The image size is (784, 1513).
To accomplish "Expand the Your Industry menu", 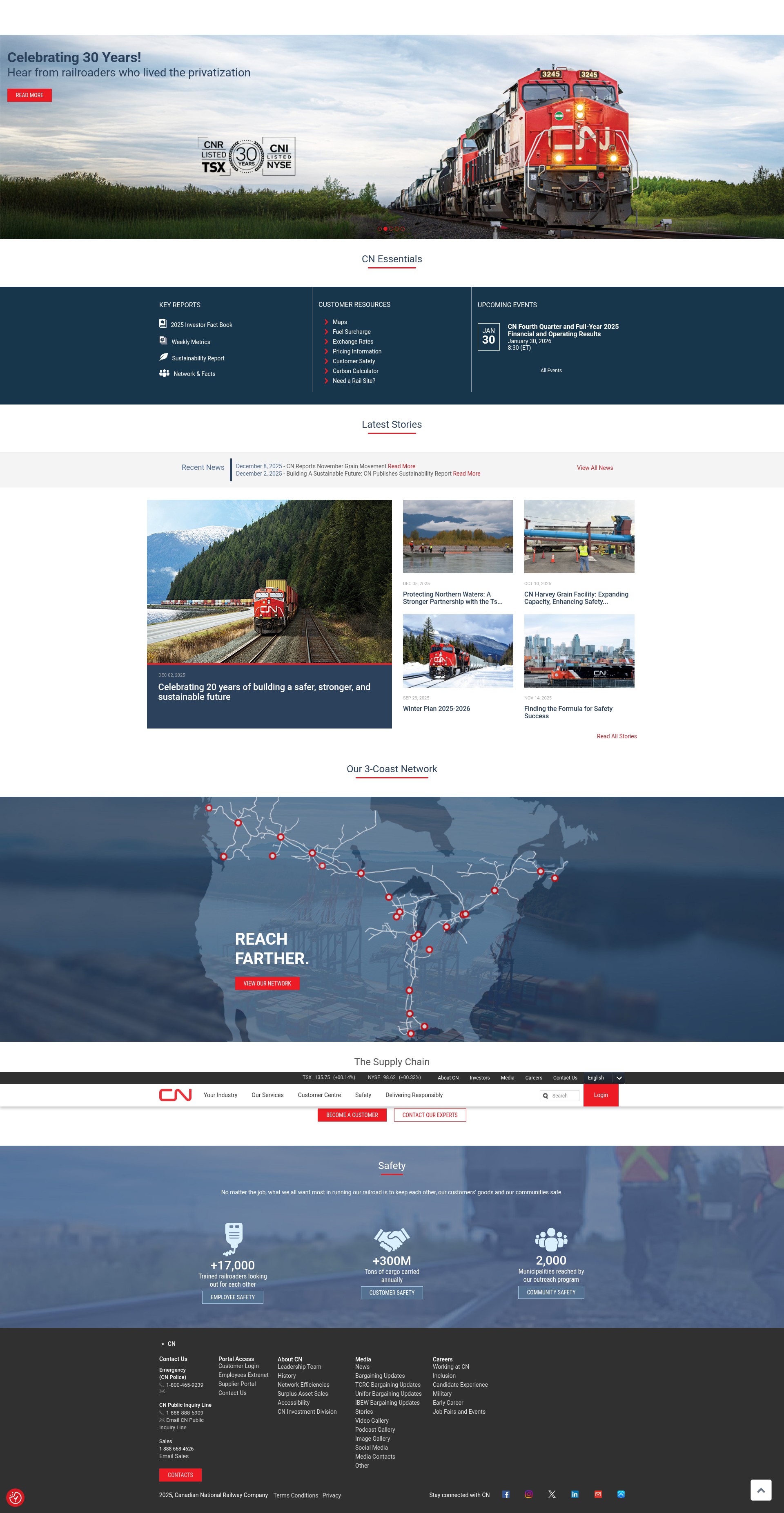I will pos(220,1095).
